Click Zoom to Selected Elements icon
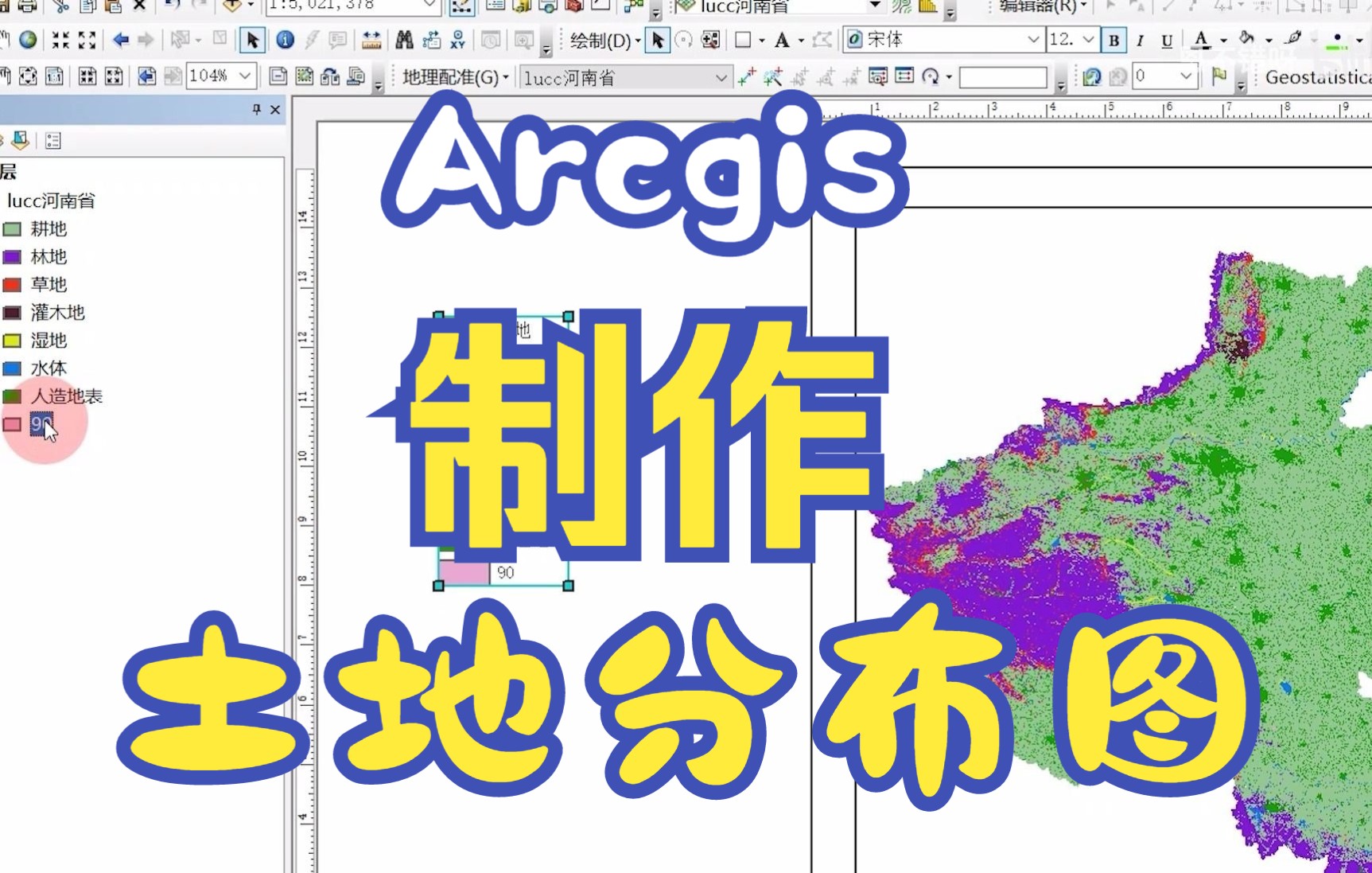Image resolution: width=1372 pixels, height=873 pixels. click(x=710, y=40)
